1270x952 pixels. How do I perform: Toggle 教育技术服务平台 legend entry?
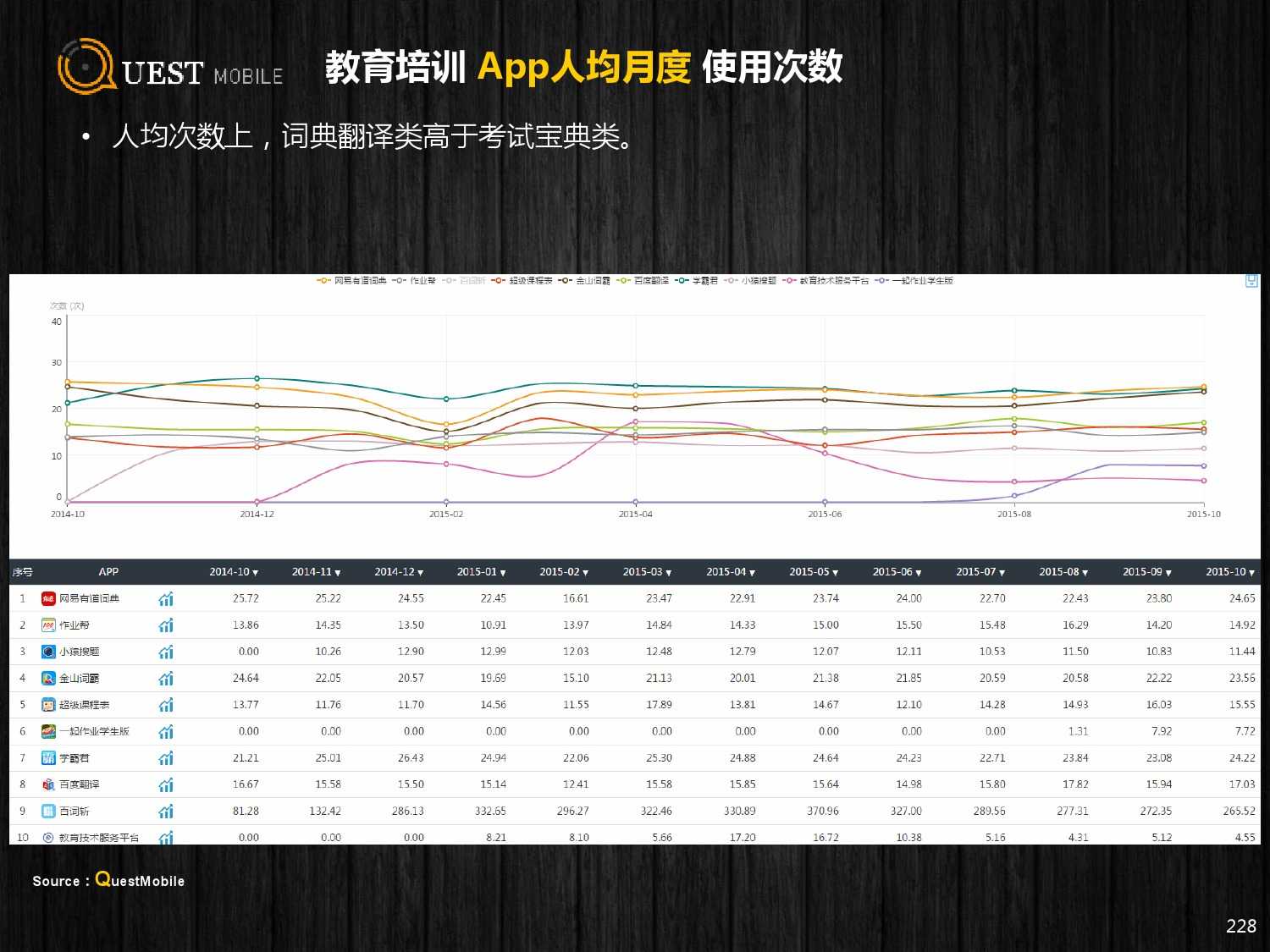click(x=826, y=281)
